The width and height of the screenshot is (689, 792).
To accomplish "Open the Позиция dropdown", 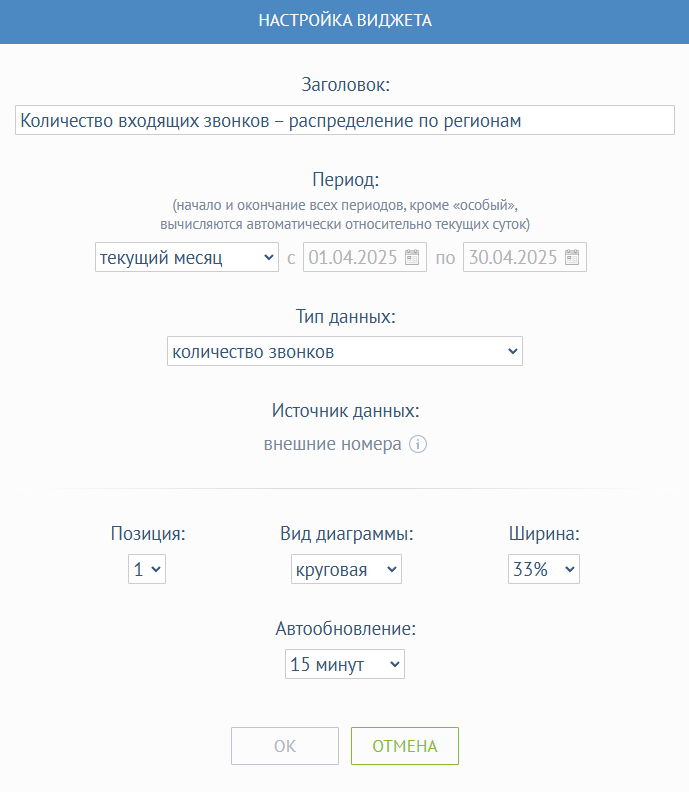I will [x=147, y=569].
